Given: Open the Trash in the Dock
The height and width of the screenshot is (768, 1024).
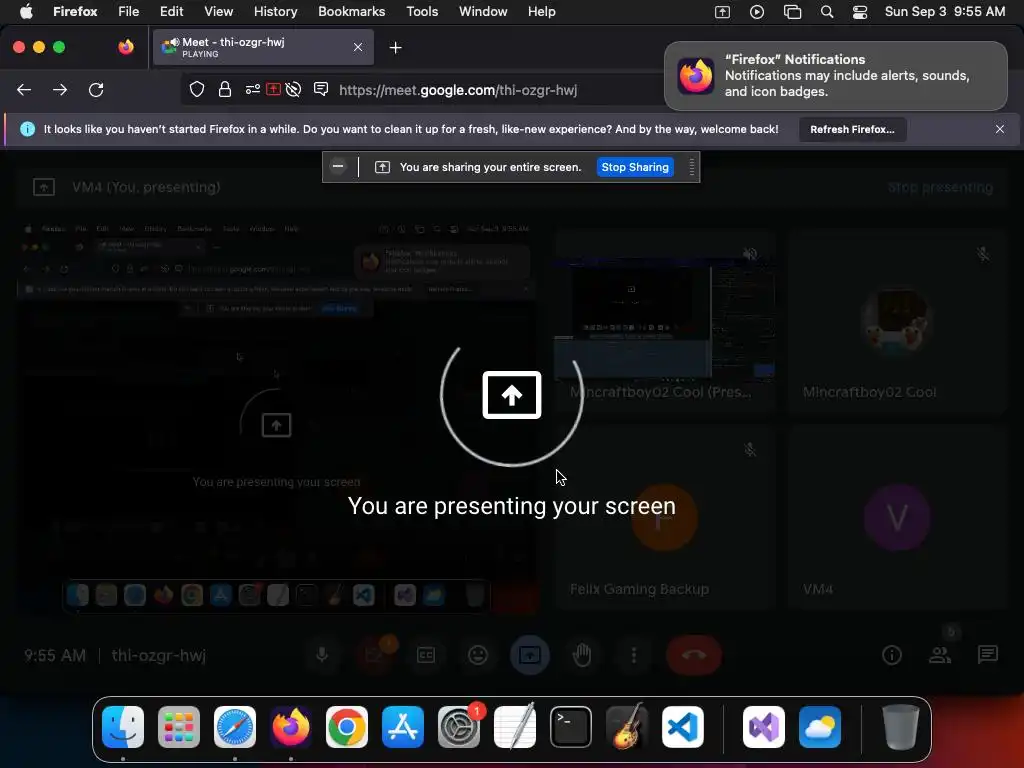Looking at the screenshot, I should 901,727.
